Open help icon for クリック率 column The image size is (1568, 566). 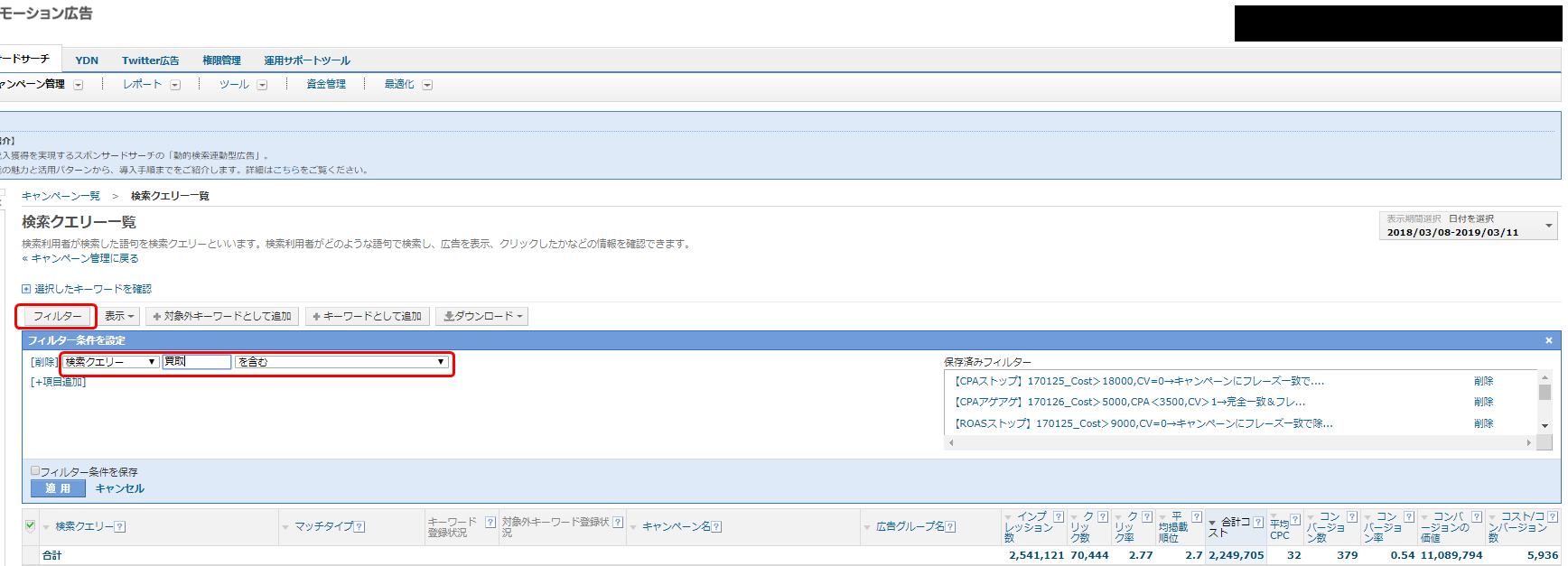1147,517
